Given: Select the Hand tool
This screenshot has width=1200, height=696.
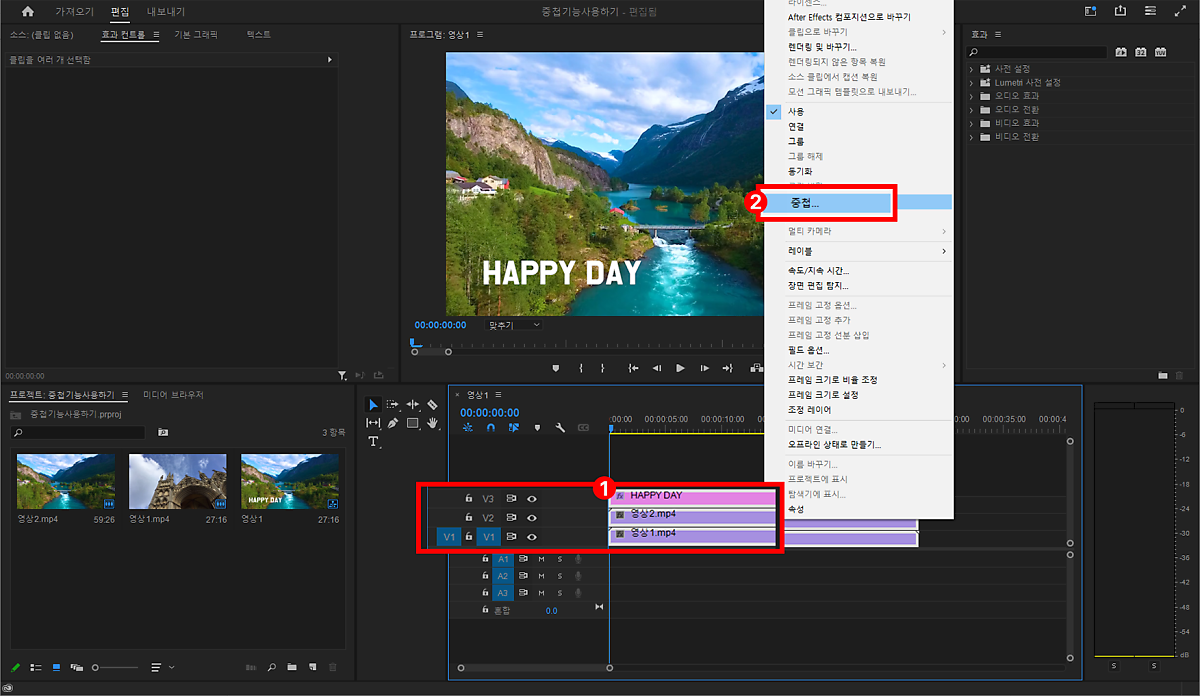Looking at the screenshot, I should [432, 423].
